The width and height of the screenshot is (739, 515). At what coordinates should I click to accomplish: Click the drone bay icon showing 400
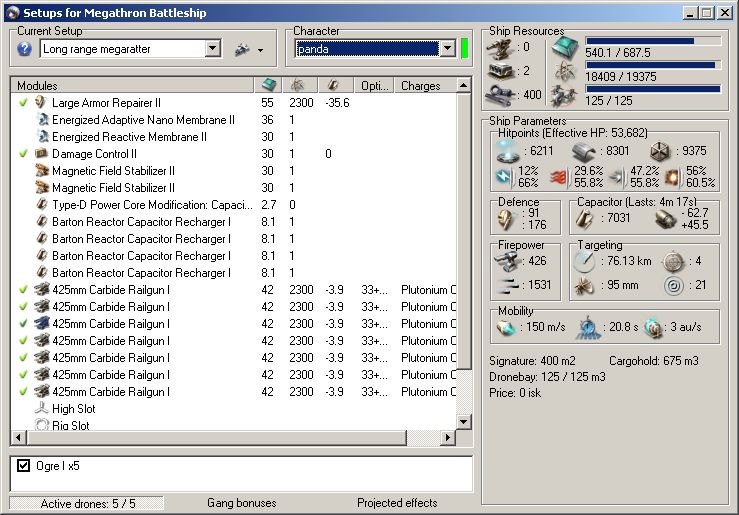tap(499, 94)
